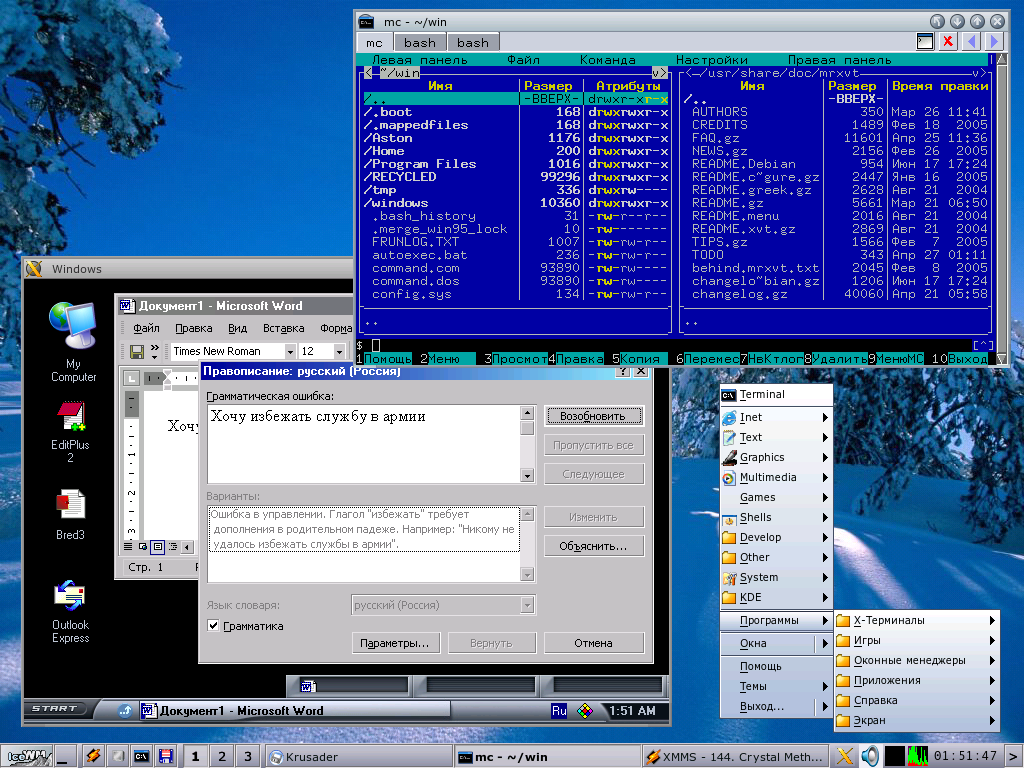Click the X icon in the system tray

[x=845, y=756]
